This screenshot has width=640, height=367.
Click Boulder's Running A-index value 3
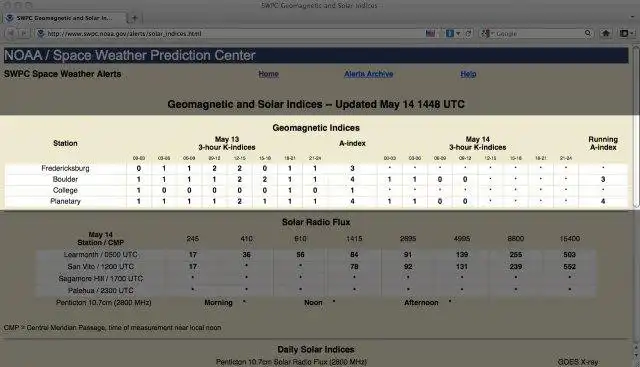point(603,179)
